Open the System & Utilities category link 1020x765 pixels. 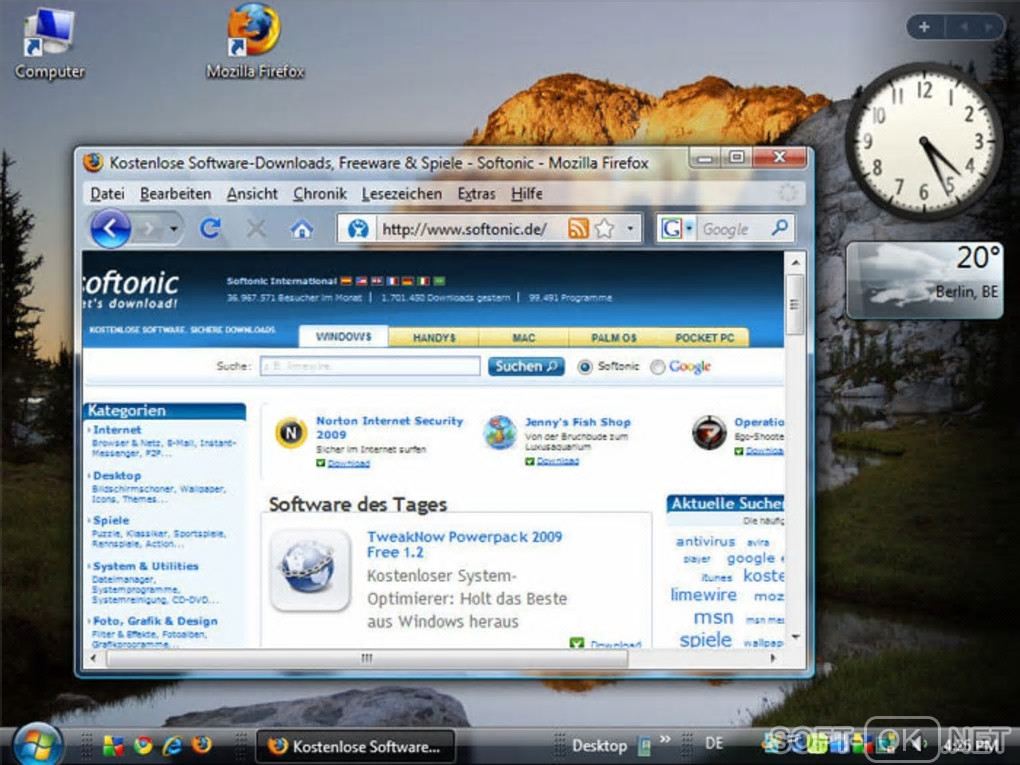tap(145, 566)
